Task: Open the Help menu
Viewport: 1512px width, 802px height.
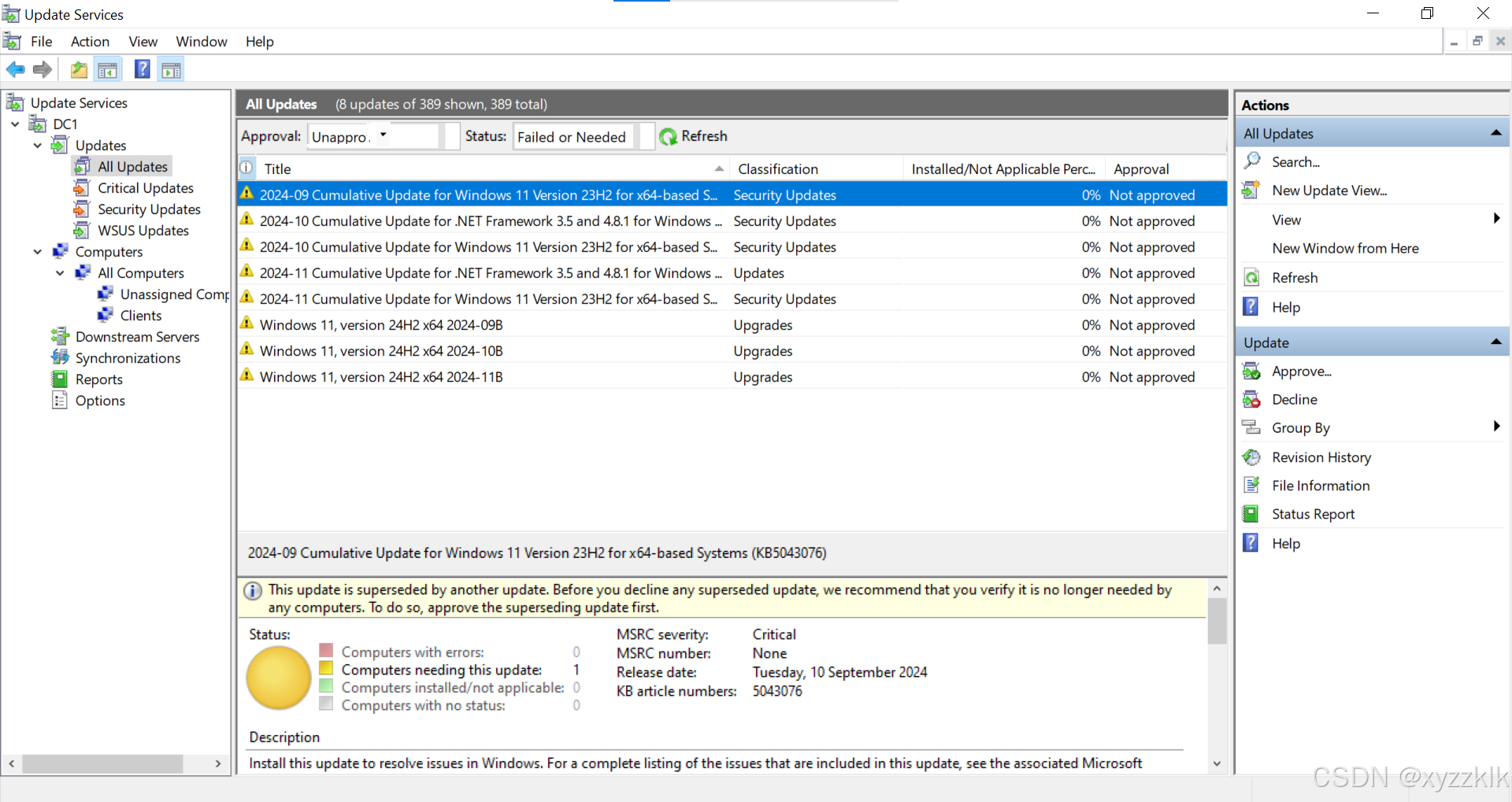Action: (x=259, y=42)
